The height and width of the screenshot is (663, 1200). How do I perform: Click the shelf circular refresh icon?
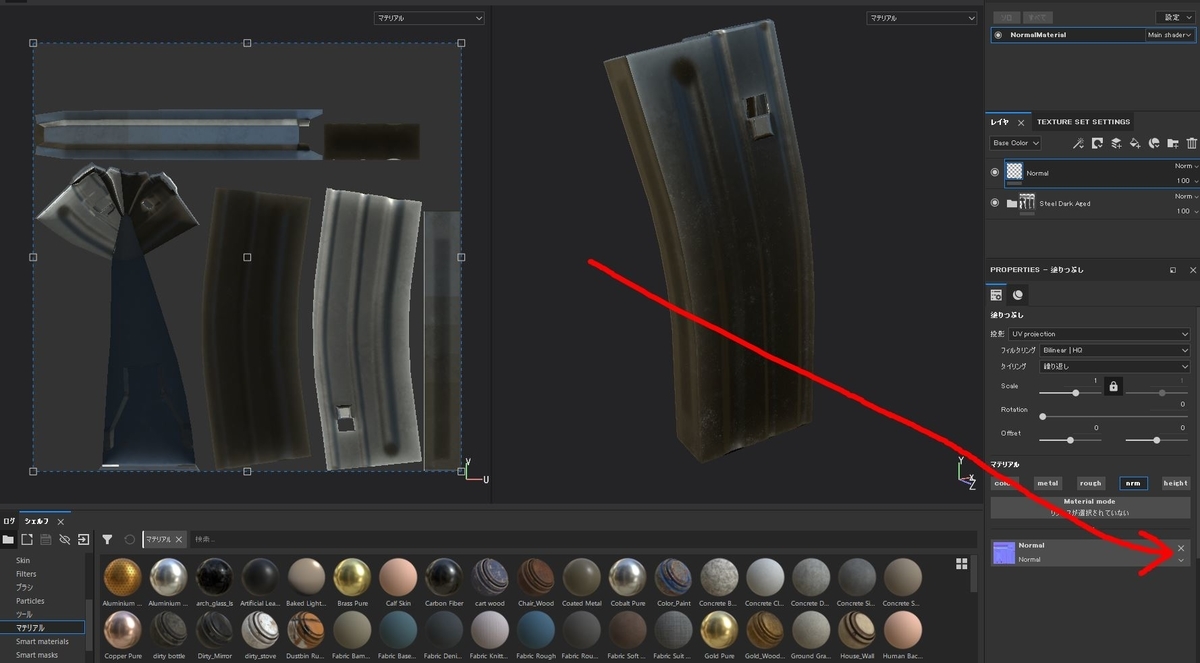pyautogui.click(x=129, y=539)
